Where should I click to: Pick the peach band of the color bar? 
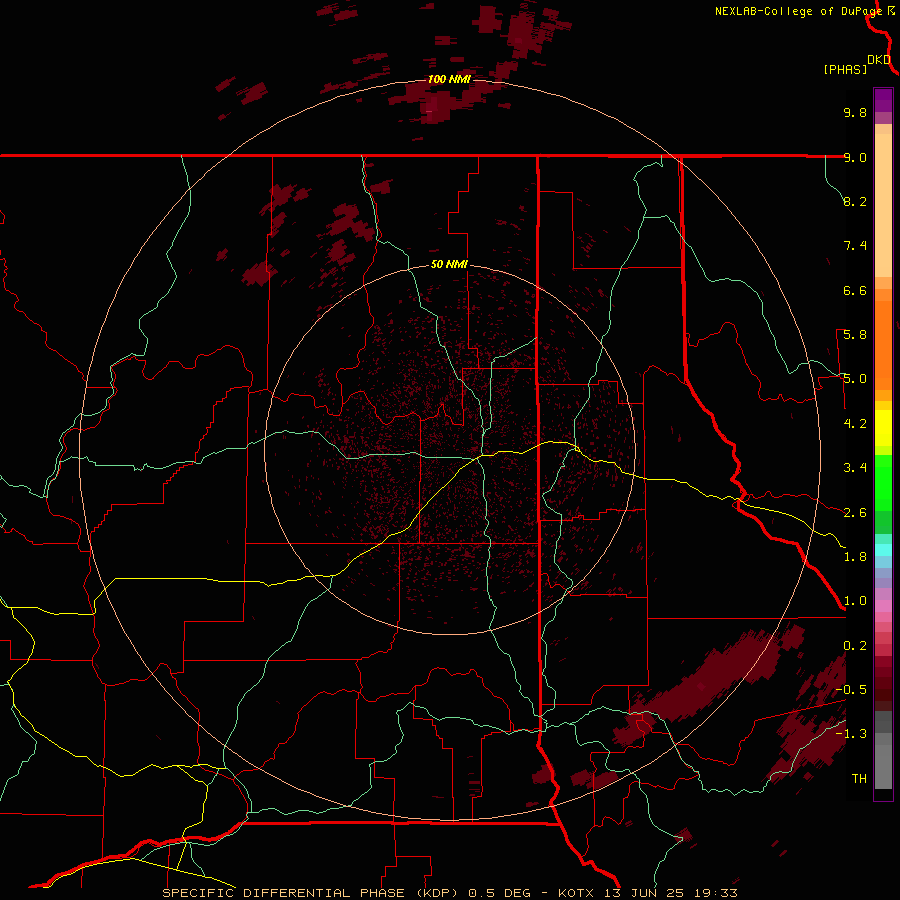tap(883, 205)
